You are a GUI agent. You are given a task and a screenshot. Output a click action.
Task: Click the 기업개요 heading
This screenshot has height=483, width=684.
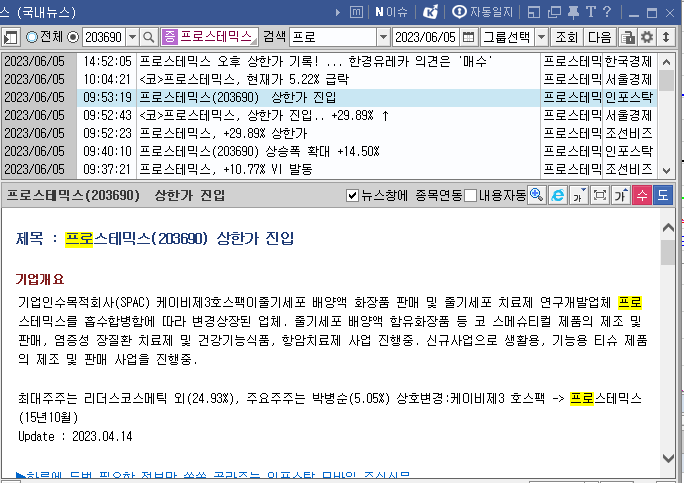[x=40, y=279]
